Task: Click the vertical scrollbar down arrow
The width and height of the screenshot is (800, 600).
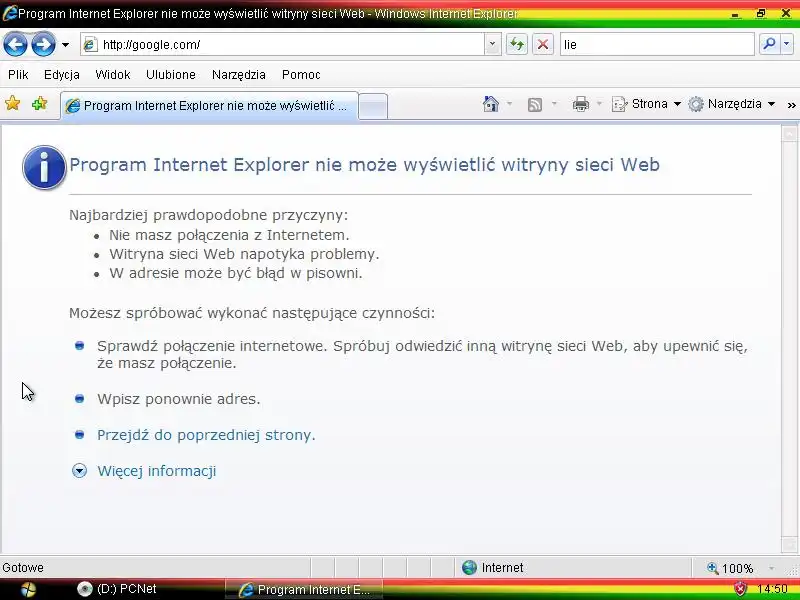Action: click(789, 544)
